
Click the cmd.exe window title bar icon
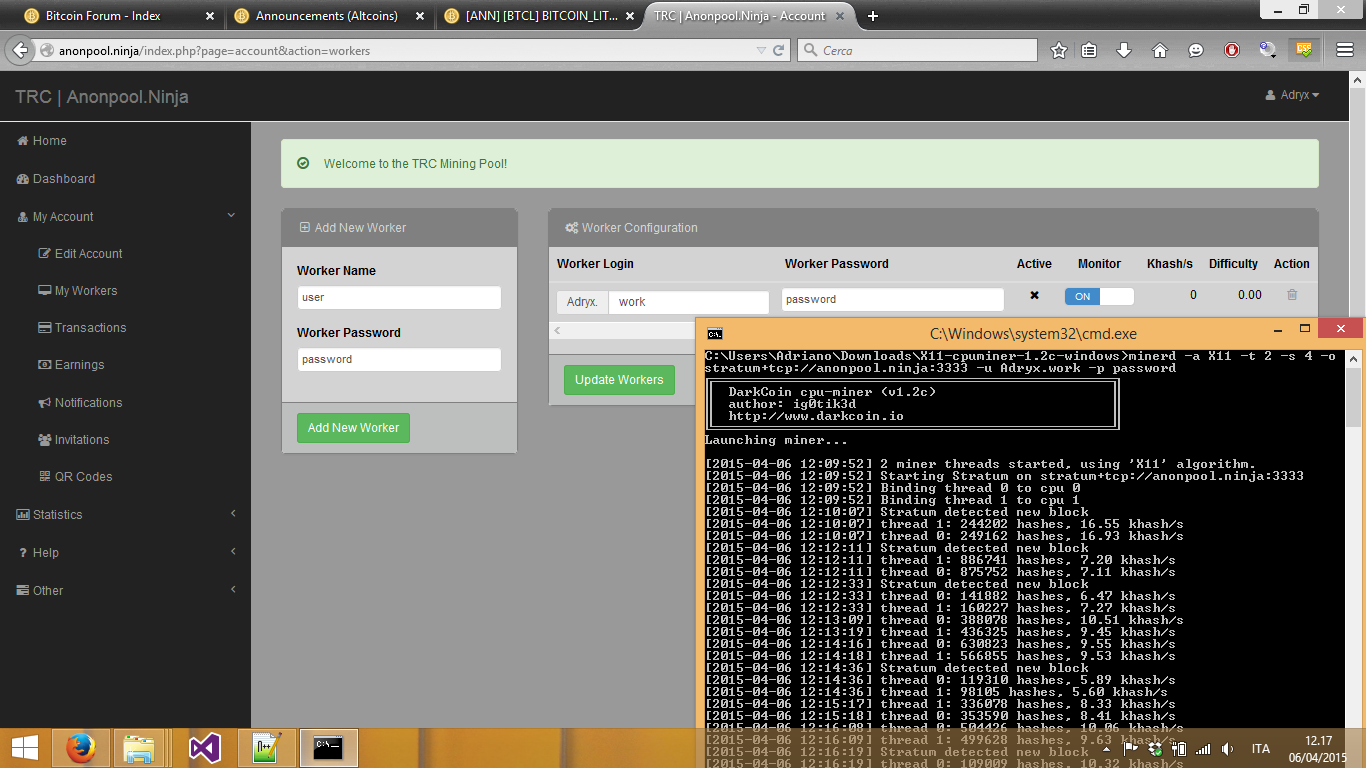pyautogui.click(x=715, y=334)
